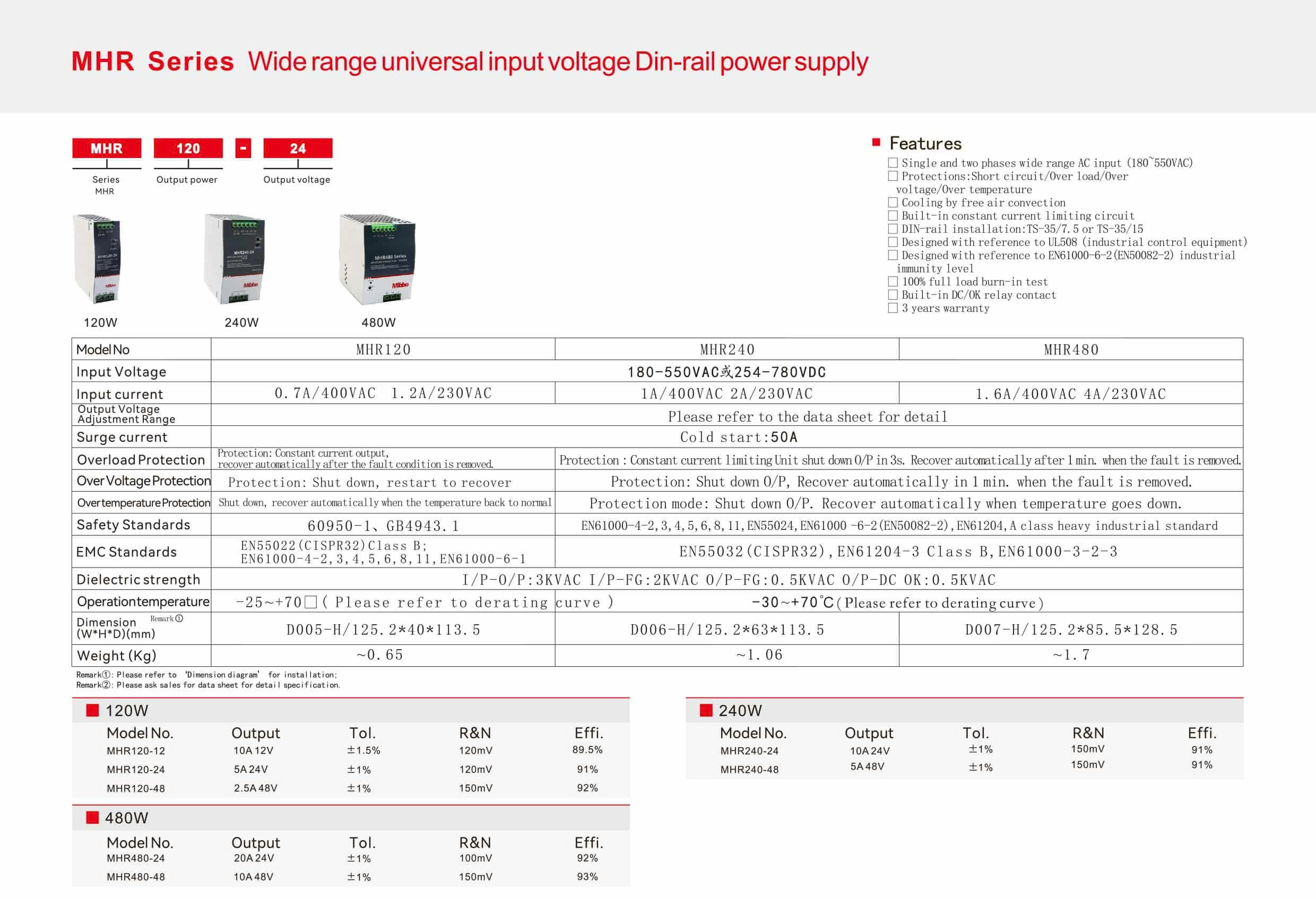Click red square next to 240W section
The width and height of the screenshot is (1316, 899).
(706, 711)
